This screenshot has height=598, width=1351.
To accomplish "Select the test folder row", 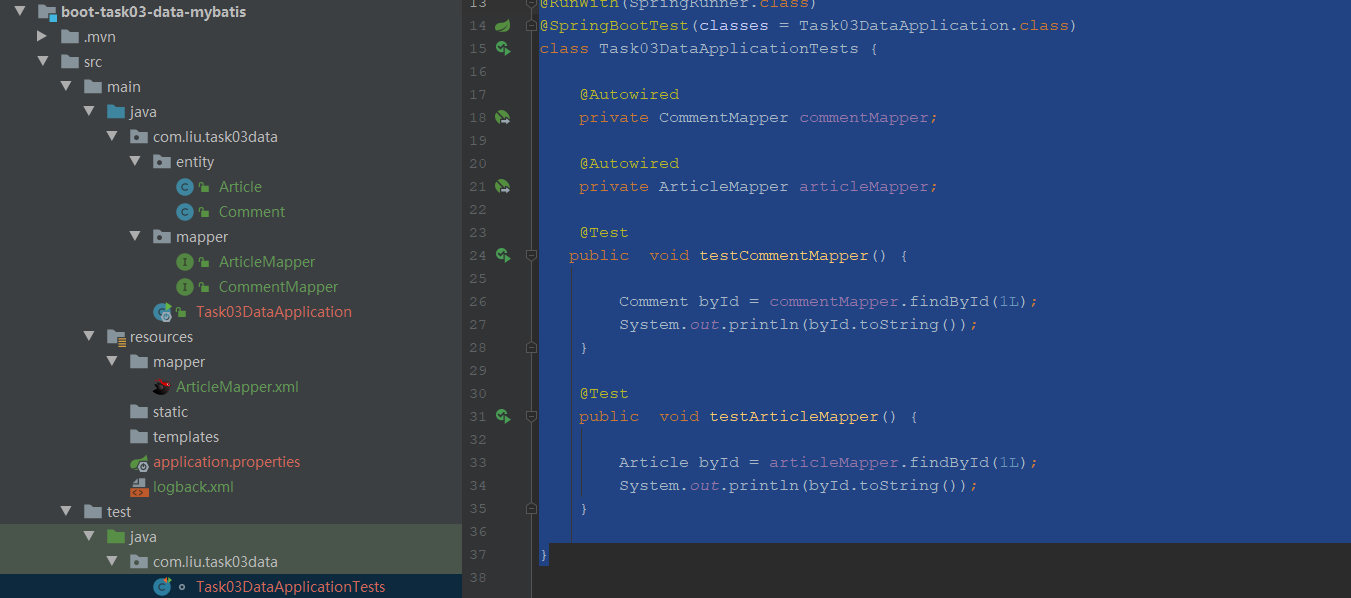I will click(x=231, y=512).
